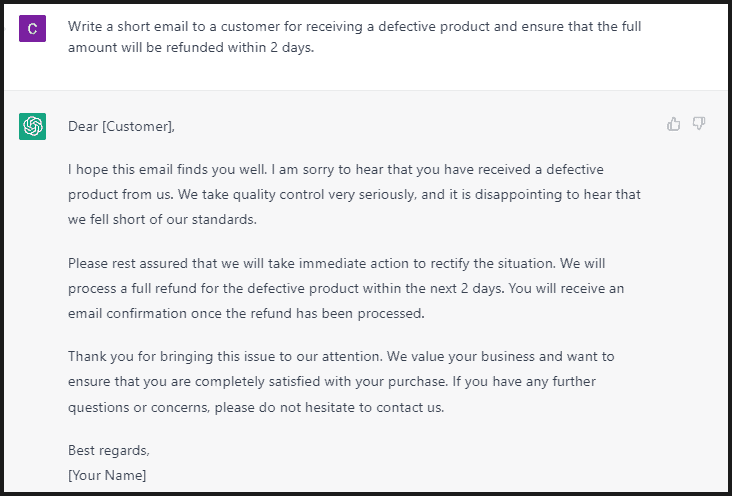The width and height of the screenshot is (732, 496).
Task: Click the purple user avatar labeled C
Action: tap(32, 29)
